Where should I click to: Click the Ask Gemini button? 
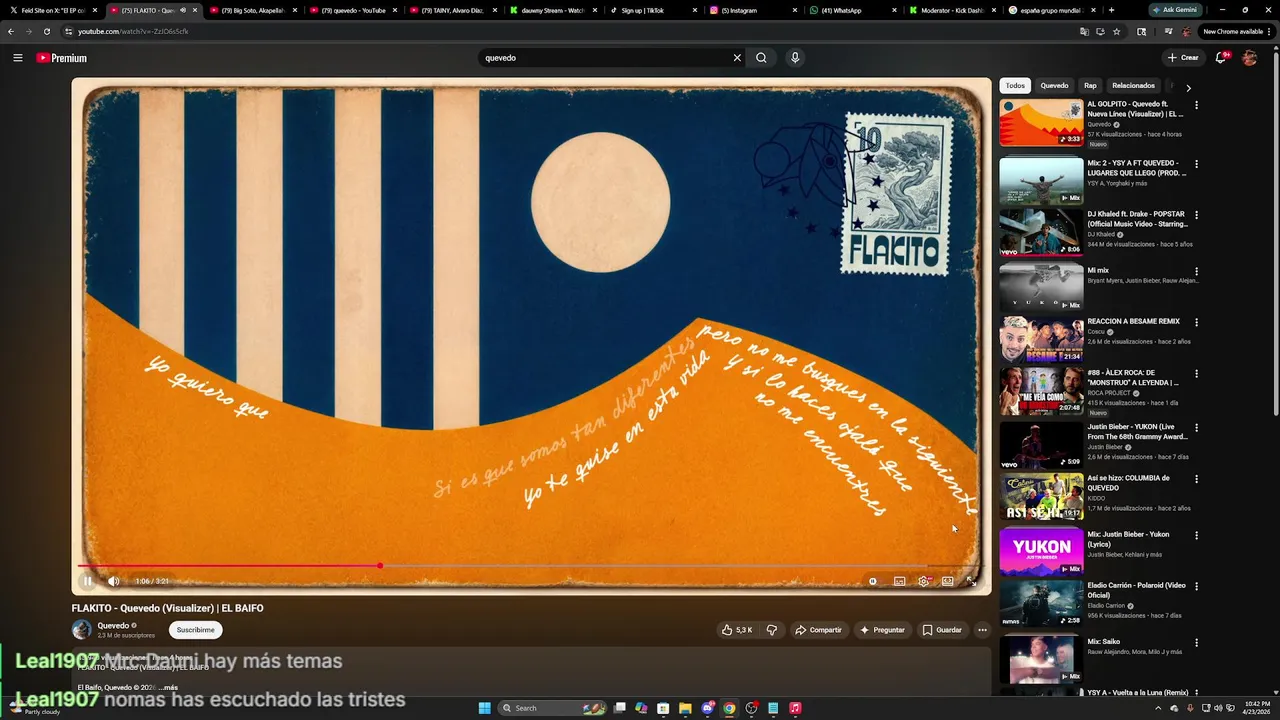[x=1173, y=9]
